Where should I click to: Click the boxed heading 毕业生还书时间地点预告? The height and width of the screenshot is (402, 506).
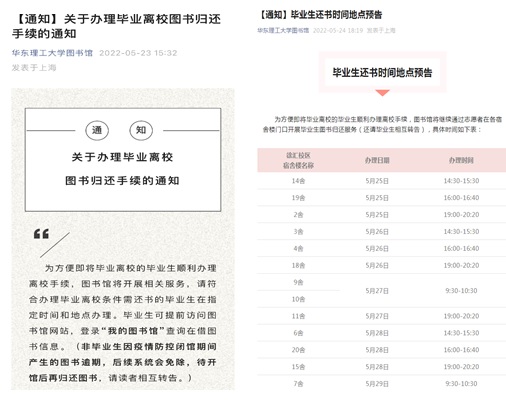point(382,72)
